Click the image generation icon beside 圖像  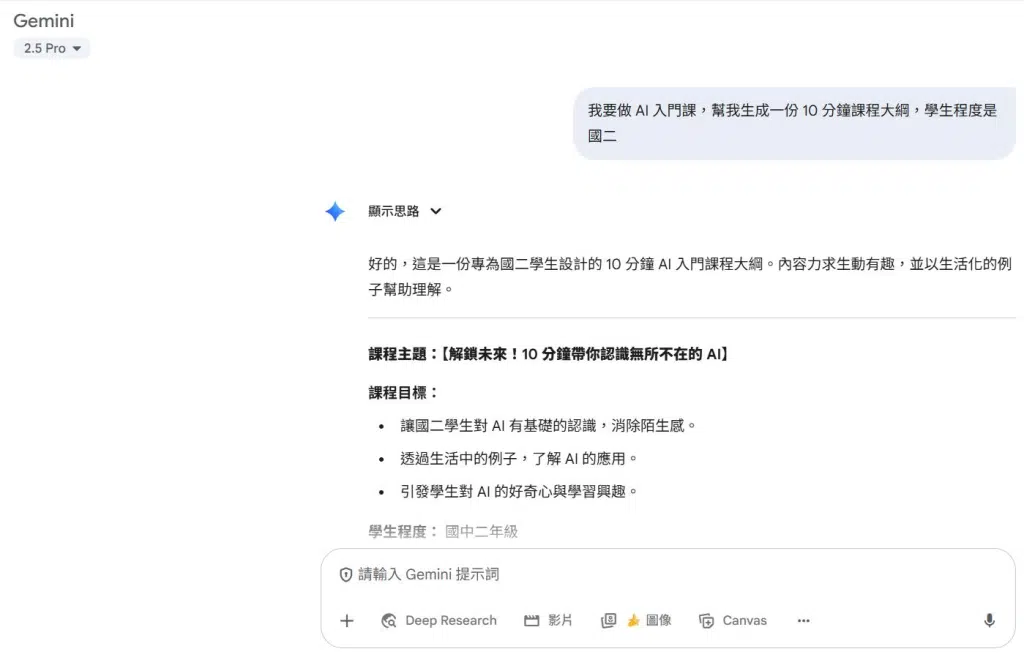609,620
